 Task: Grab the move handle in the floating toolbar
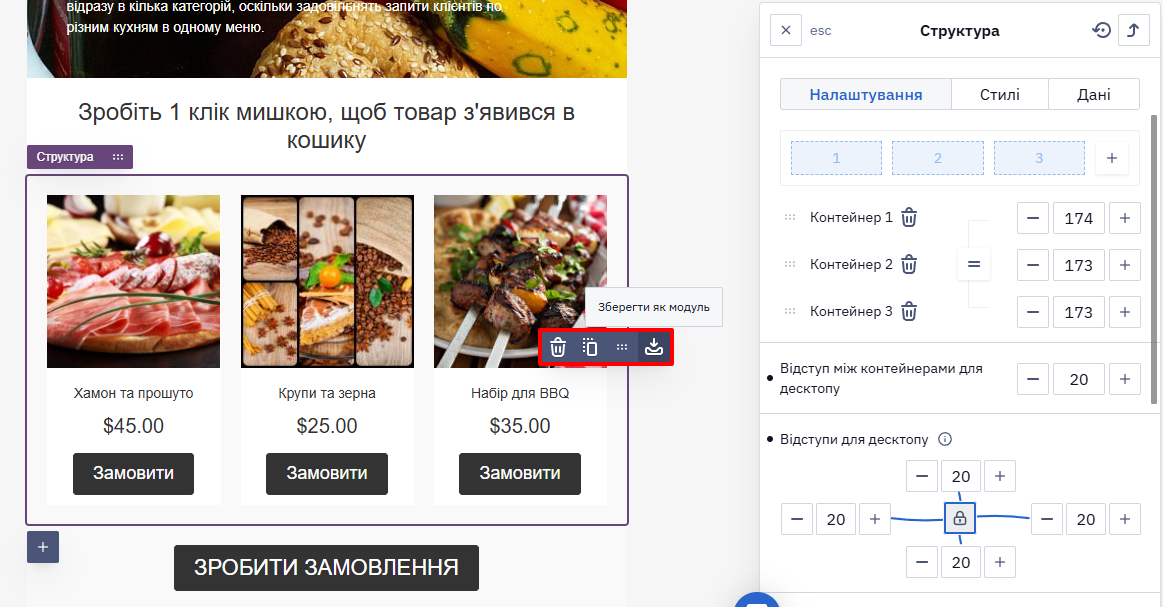pyautogui.click(x=622, y=347)
